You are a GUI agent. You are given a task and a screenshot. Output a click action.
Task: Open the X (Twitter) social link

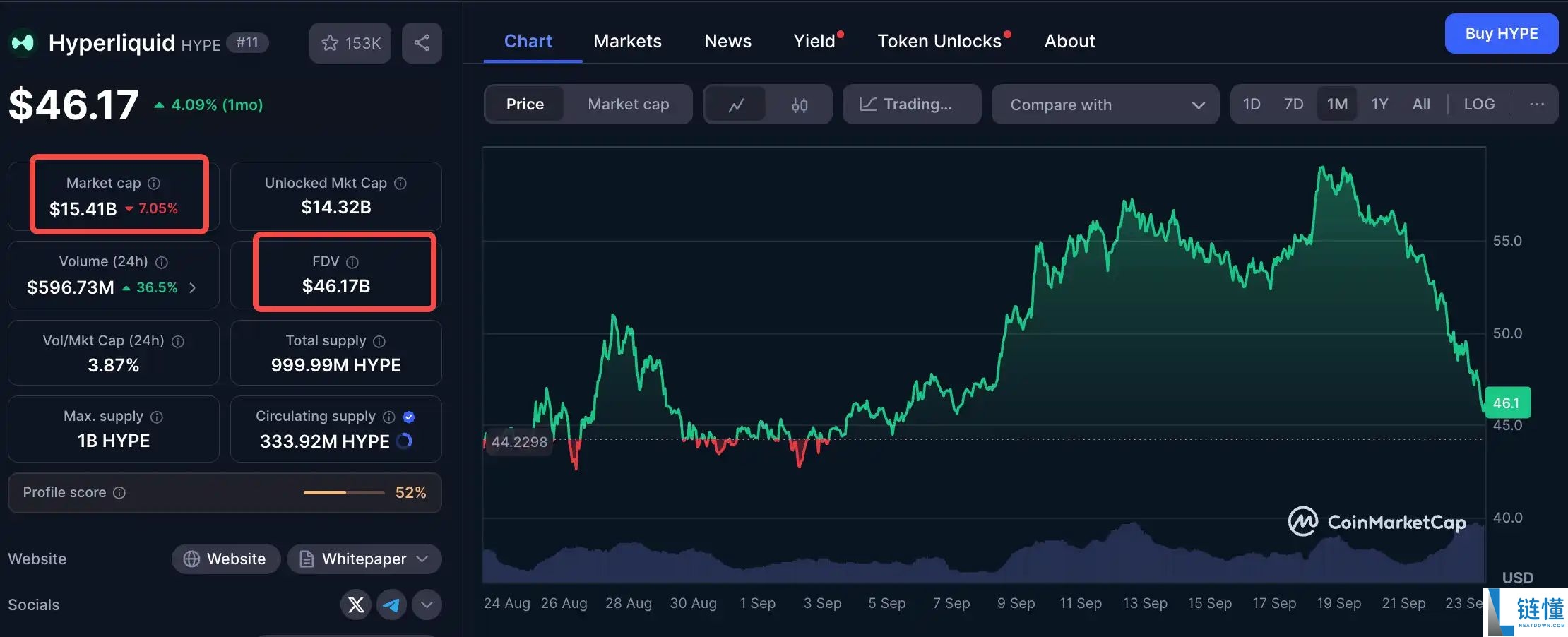click(356, 605)
